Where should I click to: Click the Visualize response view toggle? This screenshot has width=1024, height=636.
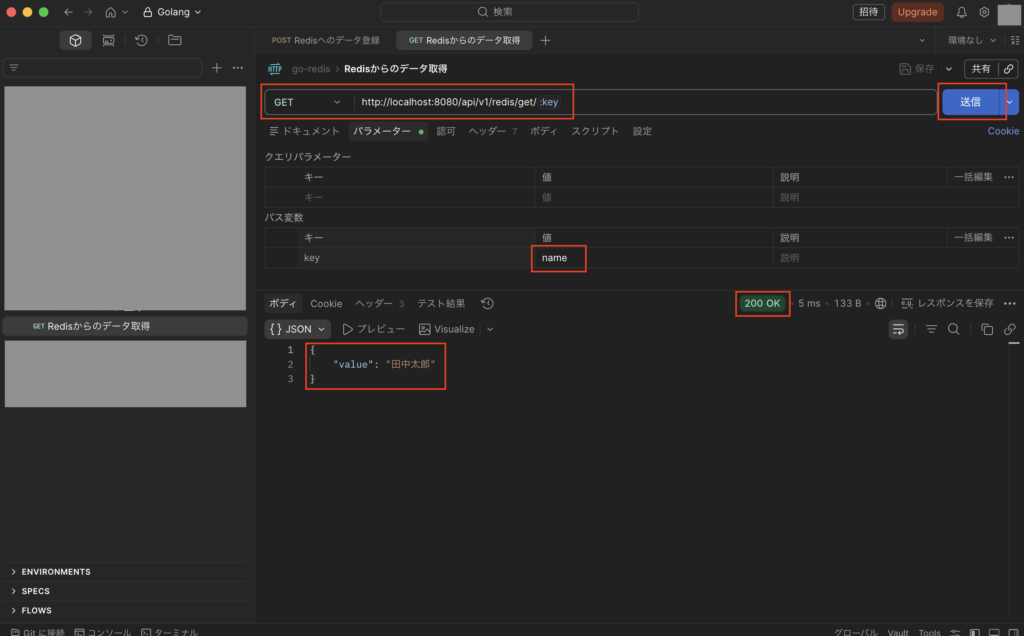(x=447, y=329)
